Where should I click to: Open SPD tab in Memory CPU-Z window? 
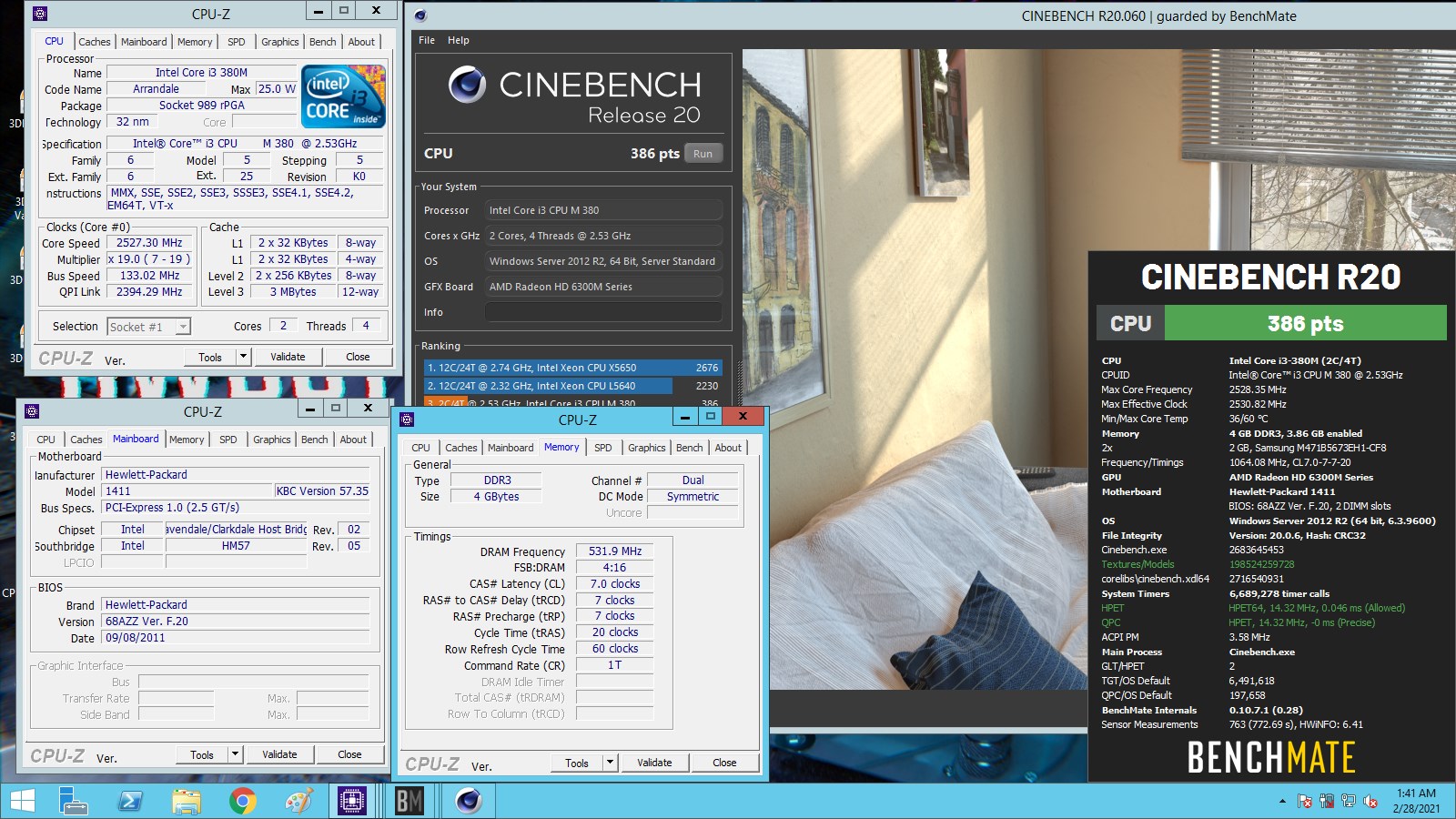pyautogui.click(x=603, y=448)
